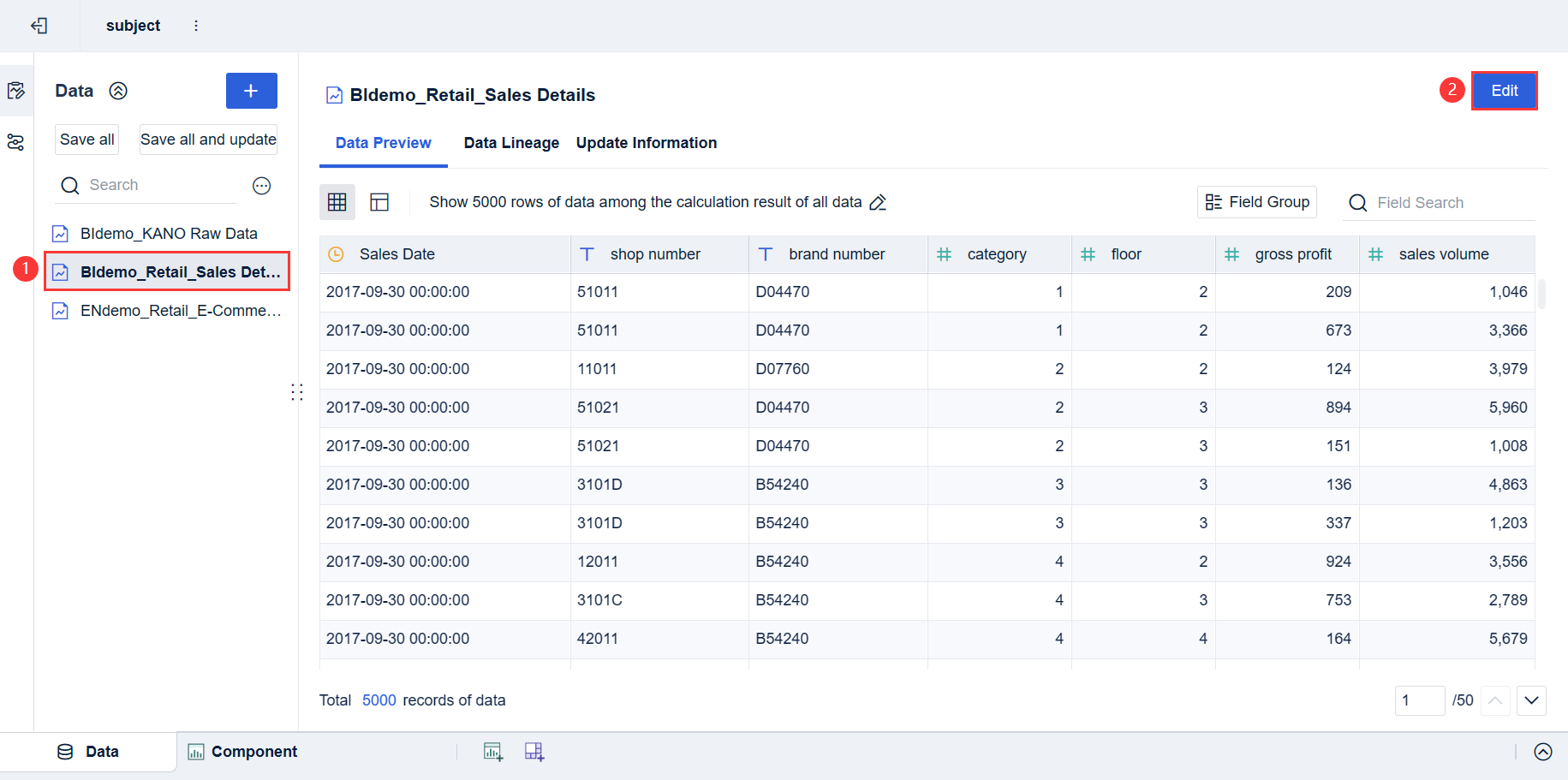Open the more options icon beside Search
The width and height of the screenshot is (1568, 780).
262,186
